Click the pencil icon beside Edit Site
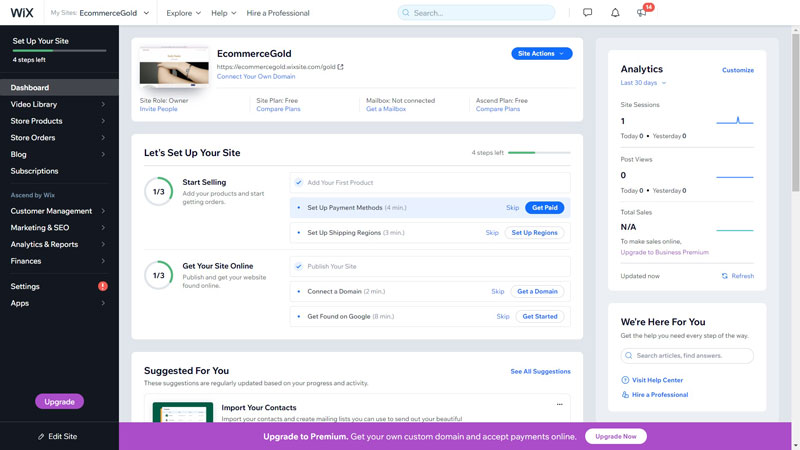 [x=41, y=437]
